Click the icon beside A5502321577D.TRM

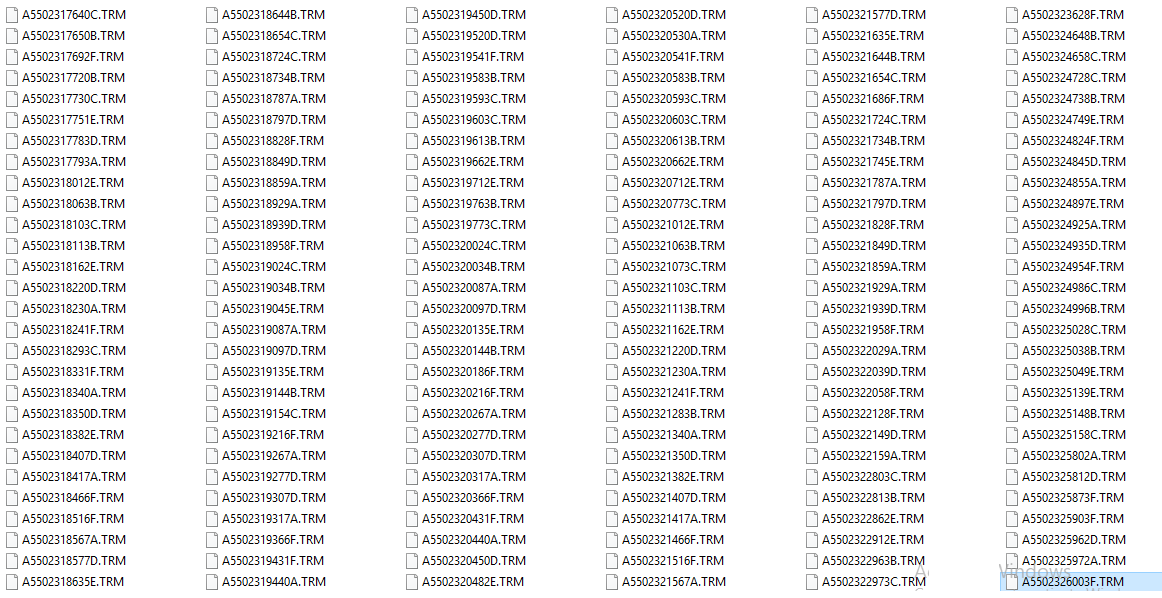(x=812, y=14)
